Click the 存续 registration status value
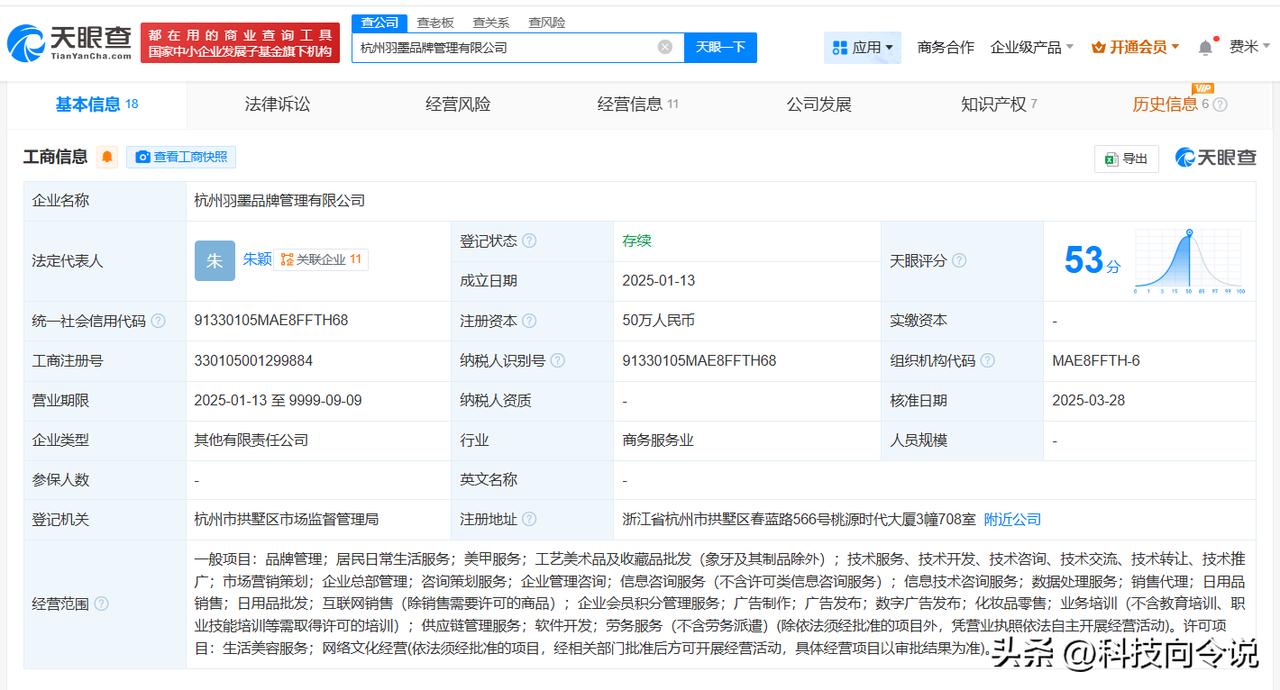This screenshot has height=690, width=1280. (x=636, y=241)
